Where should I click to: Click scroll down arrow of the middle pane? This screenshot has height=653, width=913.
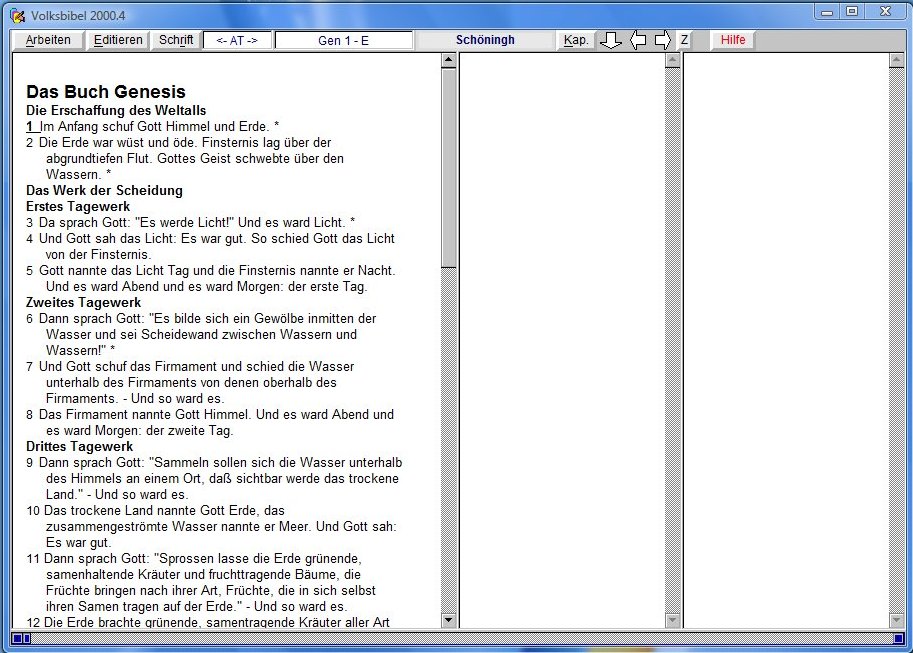[673, 620]
